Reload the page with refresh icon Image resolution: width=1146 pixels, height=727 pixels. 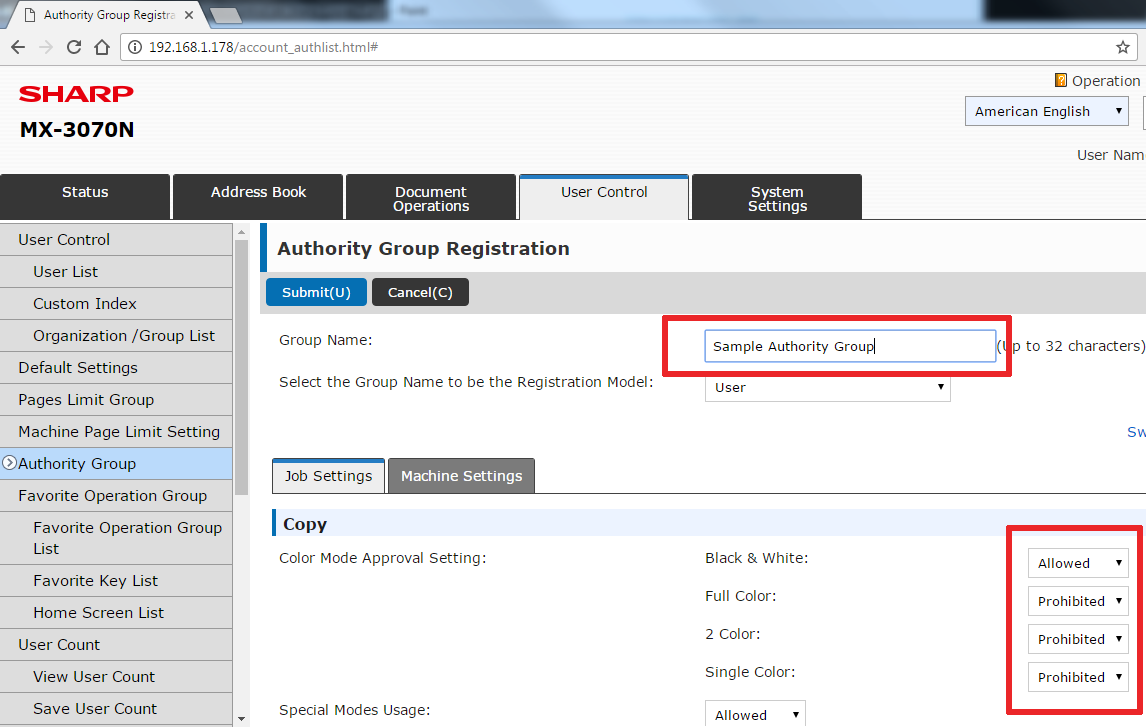pos(73,47)
